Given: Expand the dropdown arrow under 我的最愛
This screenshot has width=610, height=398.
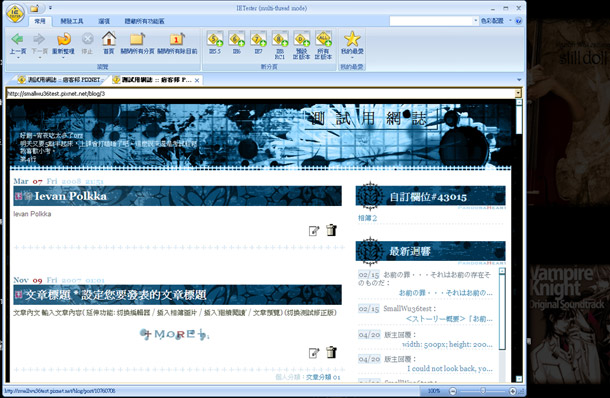Looking at the screenshot, I should [x=352, y=58].
